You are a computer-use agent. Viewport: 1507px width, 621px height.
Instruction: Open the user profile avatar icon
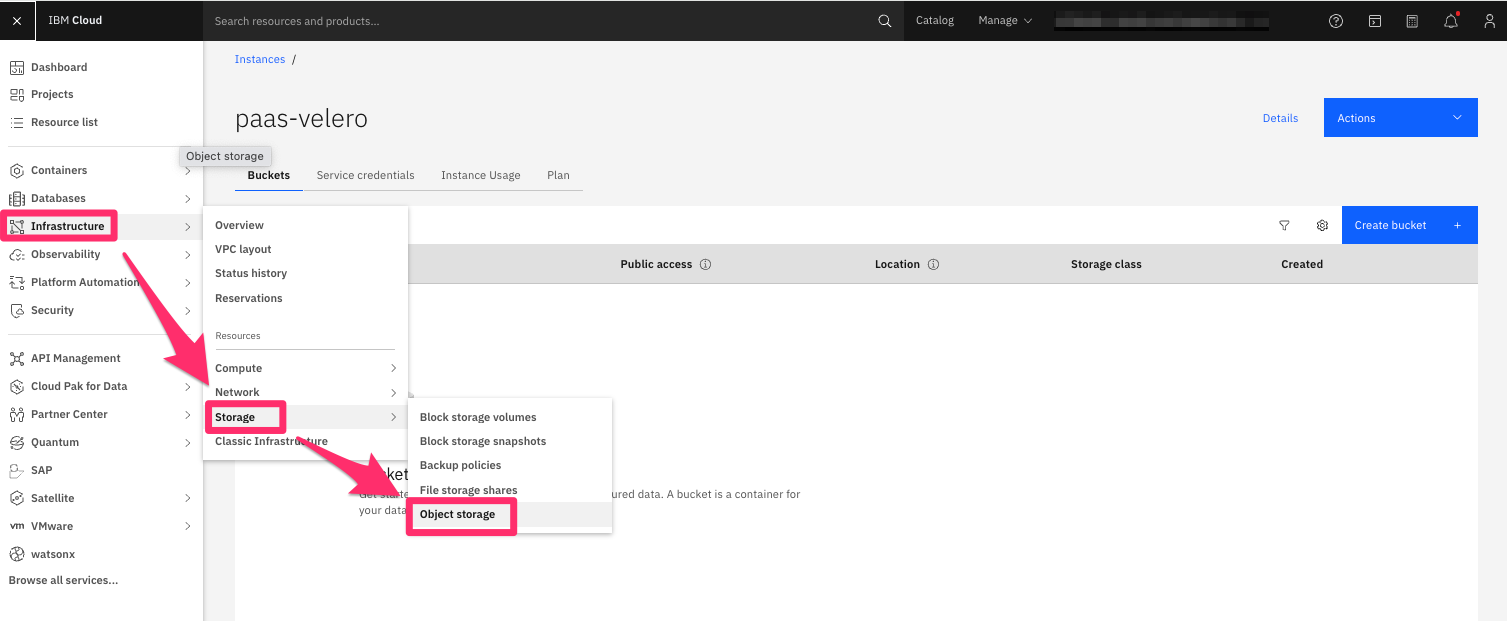coord(1489,20)
